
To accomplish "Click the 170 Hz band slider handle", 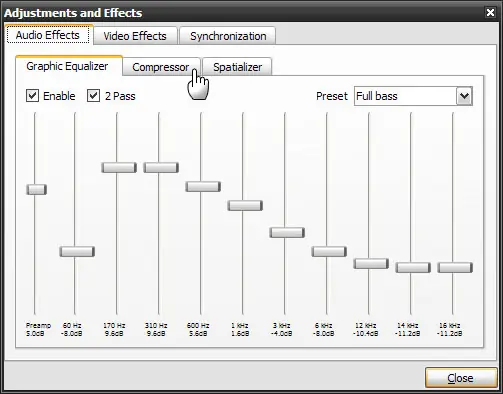I will click(x=119, y=167).
